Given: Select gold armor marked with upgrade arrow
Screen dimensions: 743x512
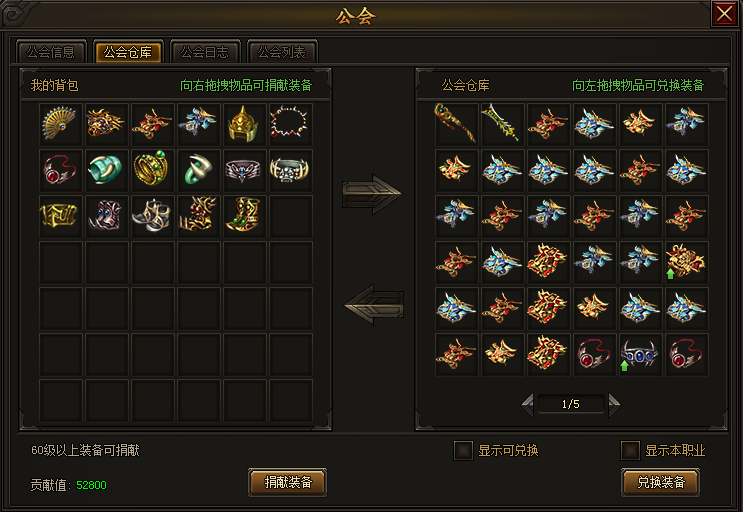Looking at the screenshot, I should [686, 262].
